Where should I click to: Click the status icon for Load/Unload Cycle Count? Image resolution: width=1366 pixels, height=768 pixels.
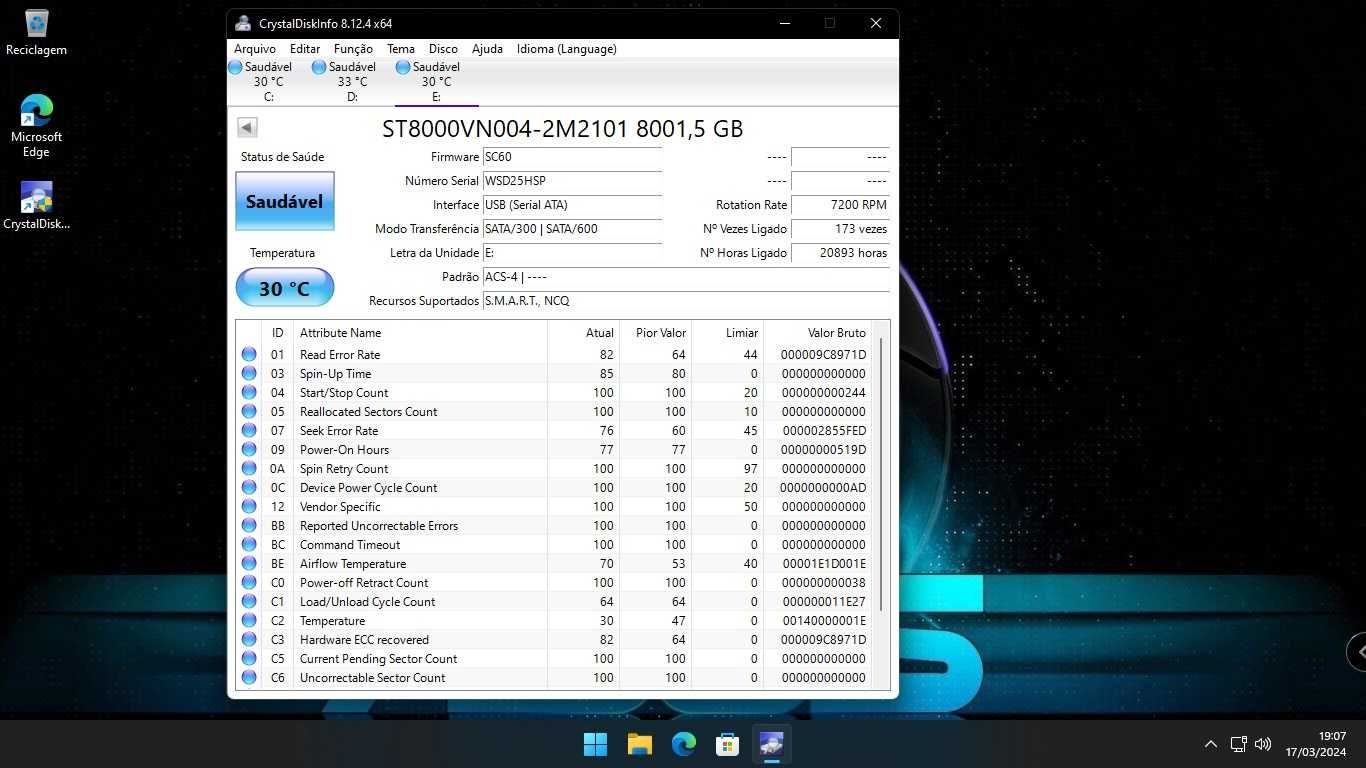pos(249,602)
